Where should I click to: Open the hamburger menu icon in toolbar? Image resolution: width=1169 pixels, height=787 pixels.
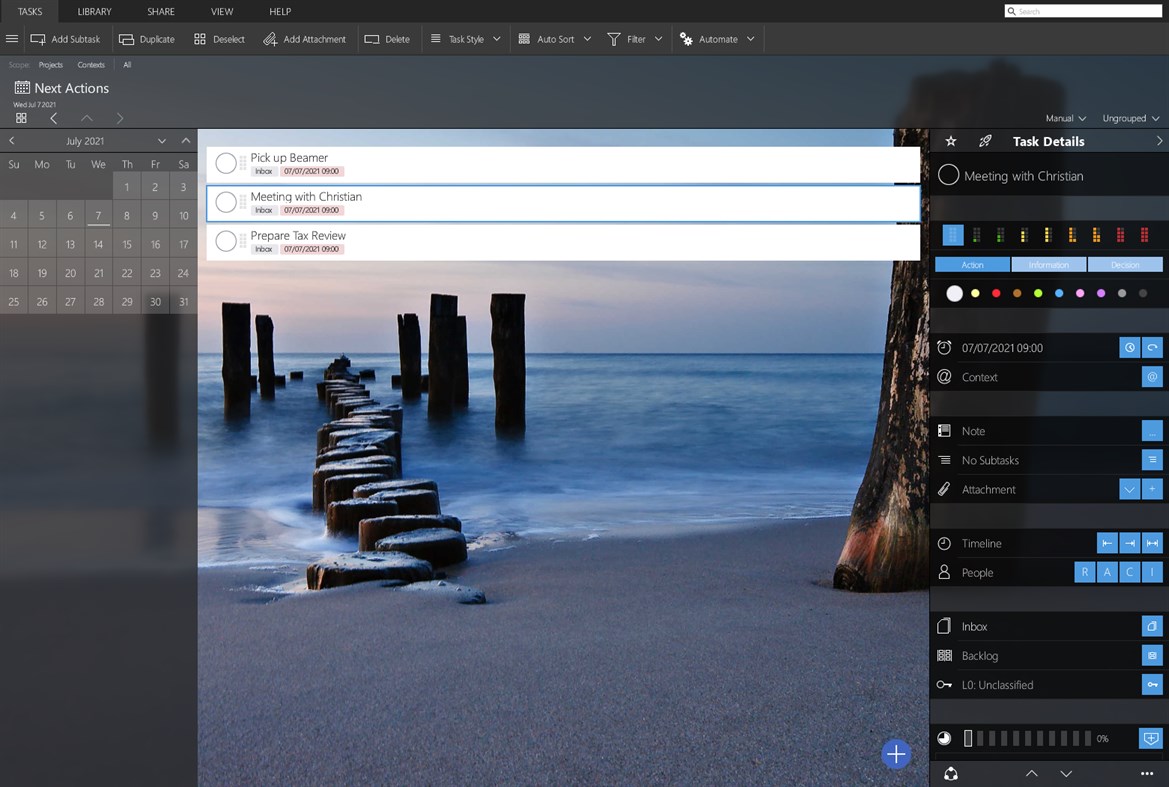click(12, 39)
